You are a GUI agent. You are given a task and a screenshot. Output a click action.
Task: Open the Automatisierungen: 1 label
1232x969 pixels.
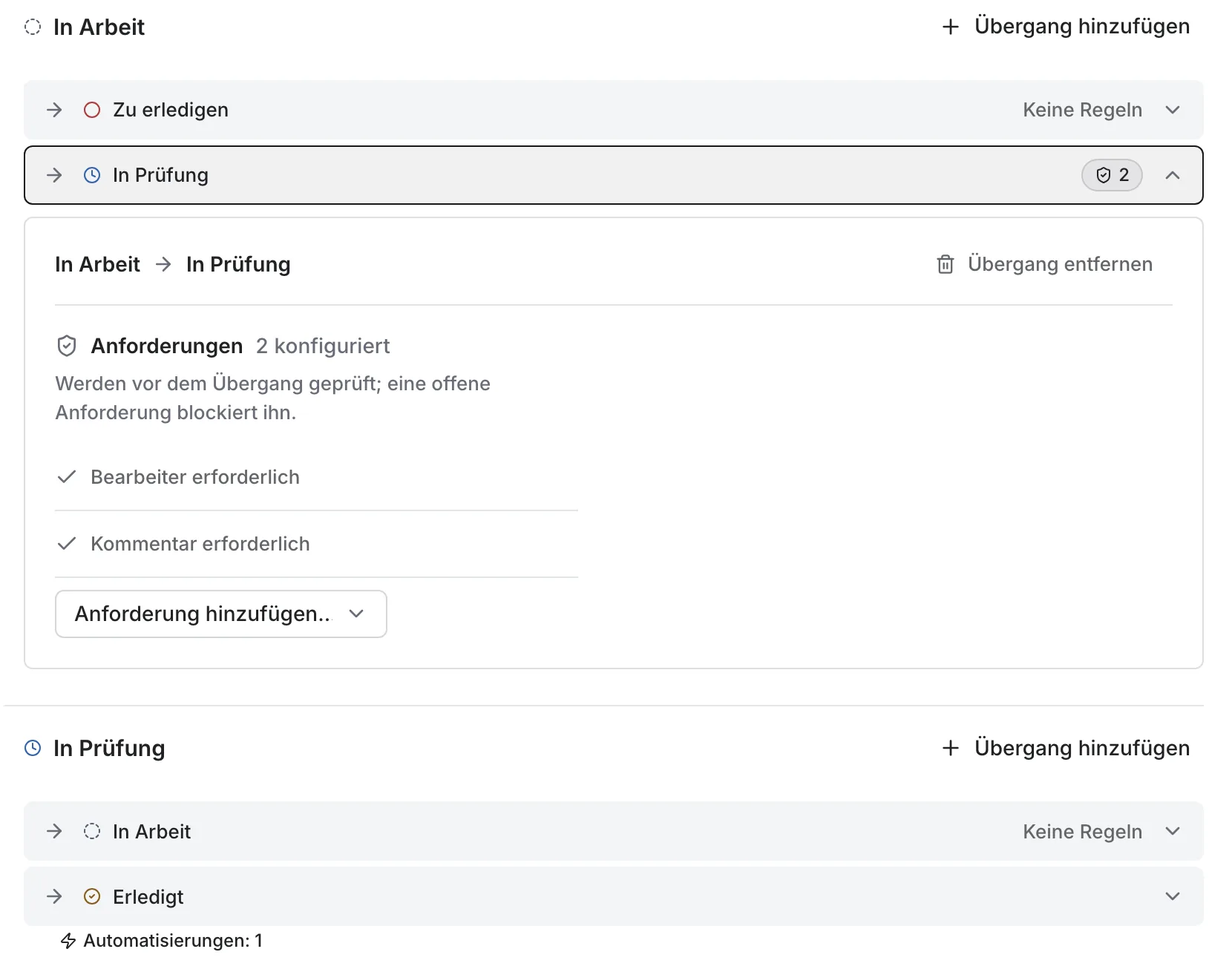[x=173, y=941]
